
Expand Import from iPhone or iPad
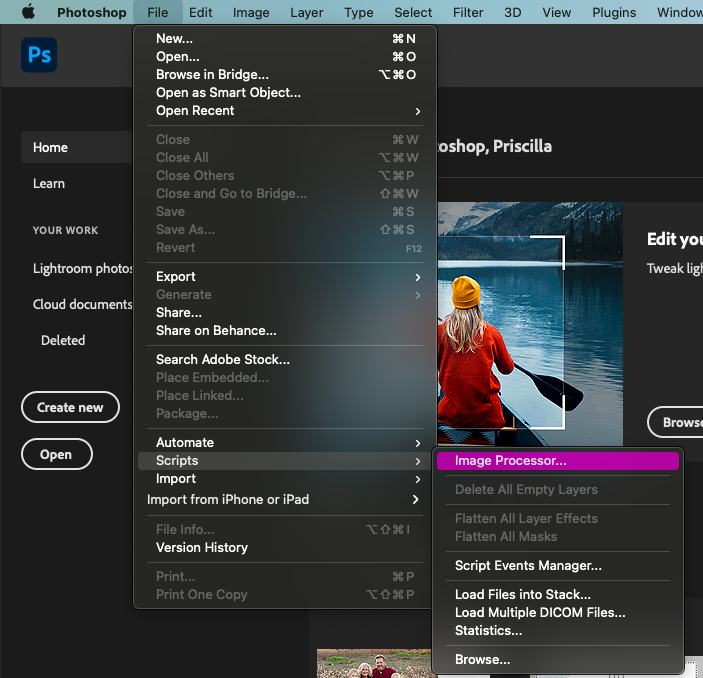point(285,500)
